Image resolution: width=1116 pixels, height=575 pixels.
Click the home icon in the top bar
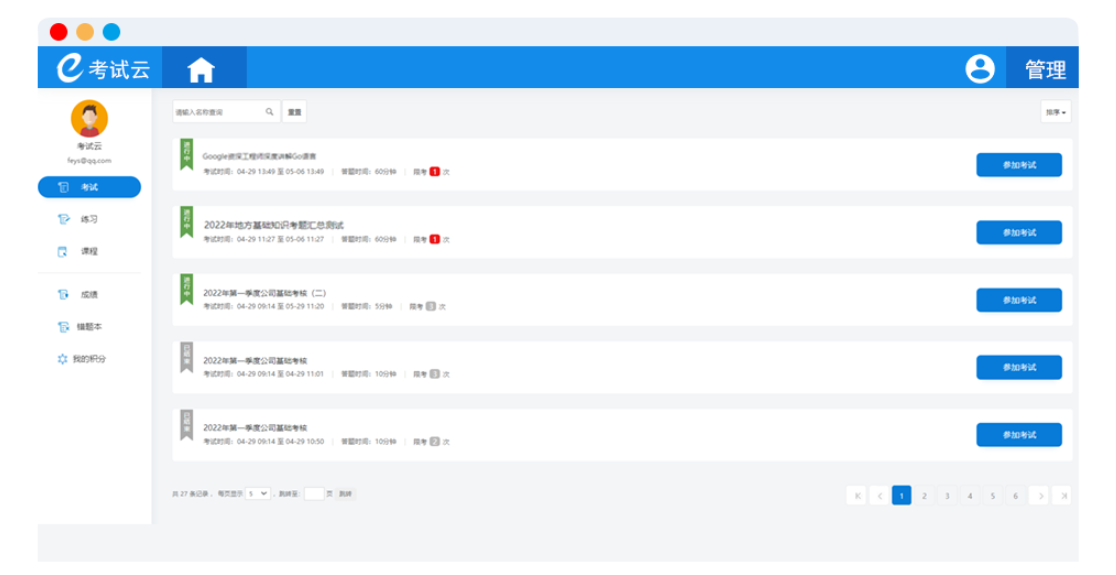(x=201, y=69)
